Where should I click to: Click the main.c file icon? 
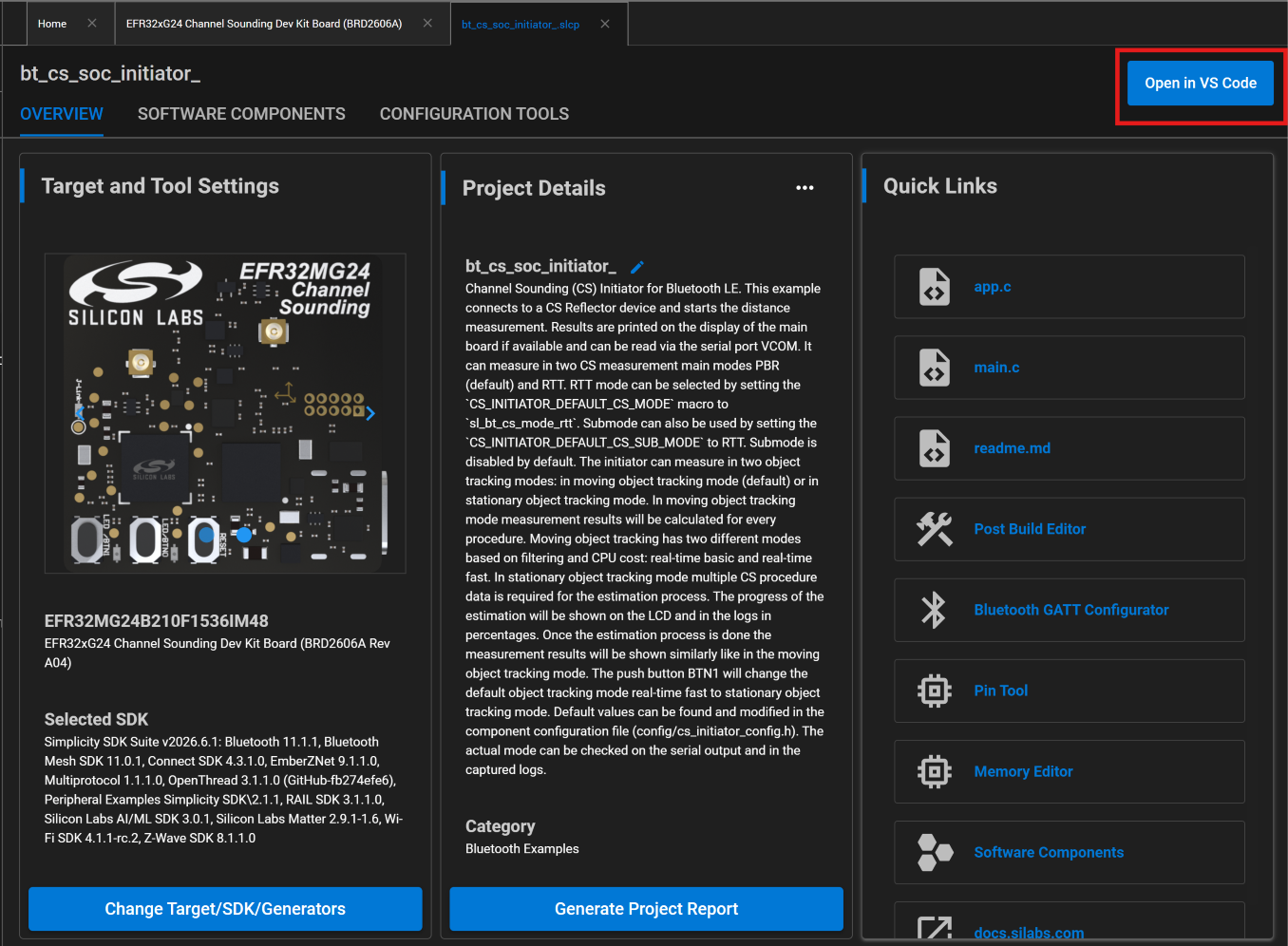coord(934,368)
